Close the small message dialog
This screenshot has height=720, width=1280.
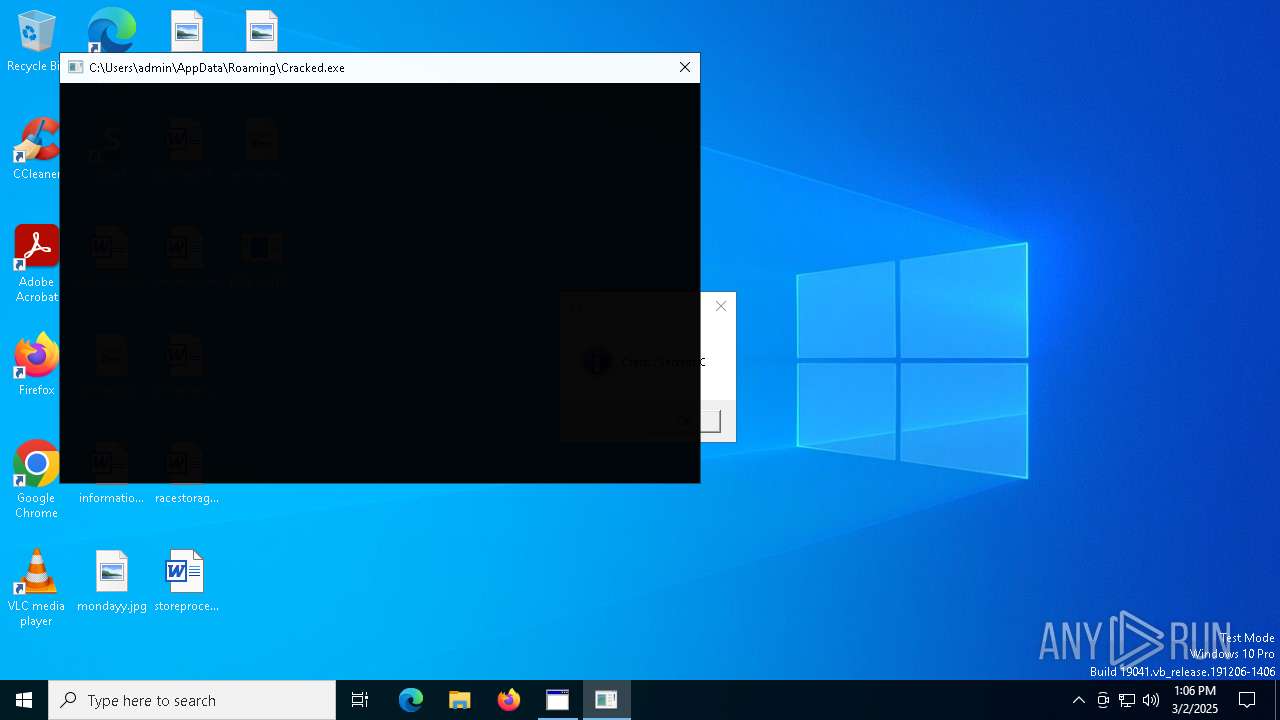click(x=721, y=306)
